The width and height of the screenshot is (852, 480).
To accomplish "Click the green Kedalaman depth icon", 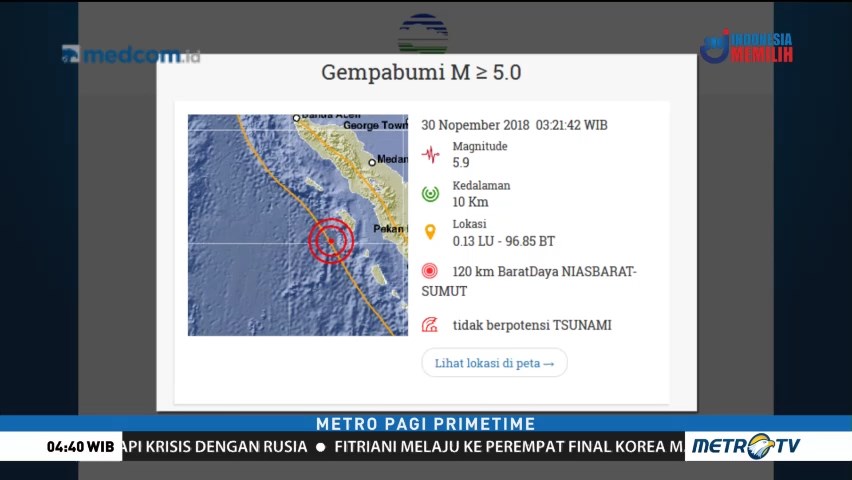I will click(x=430, y=194).
